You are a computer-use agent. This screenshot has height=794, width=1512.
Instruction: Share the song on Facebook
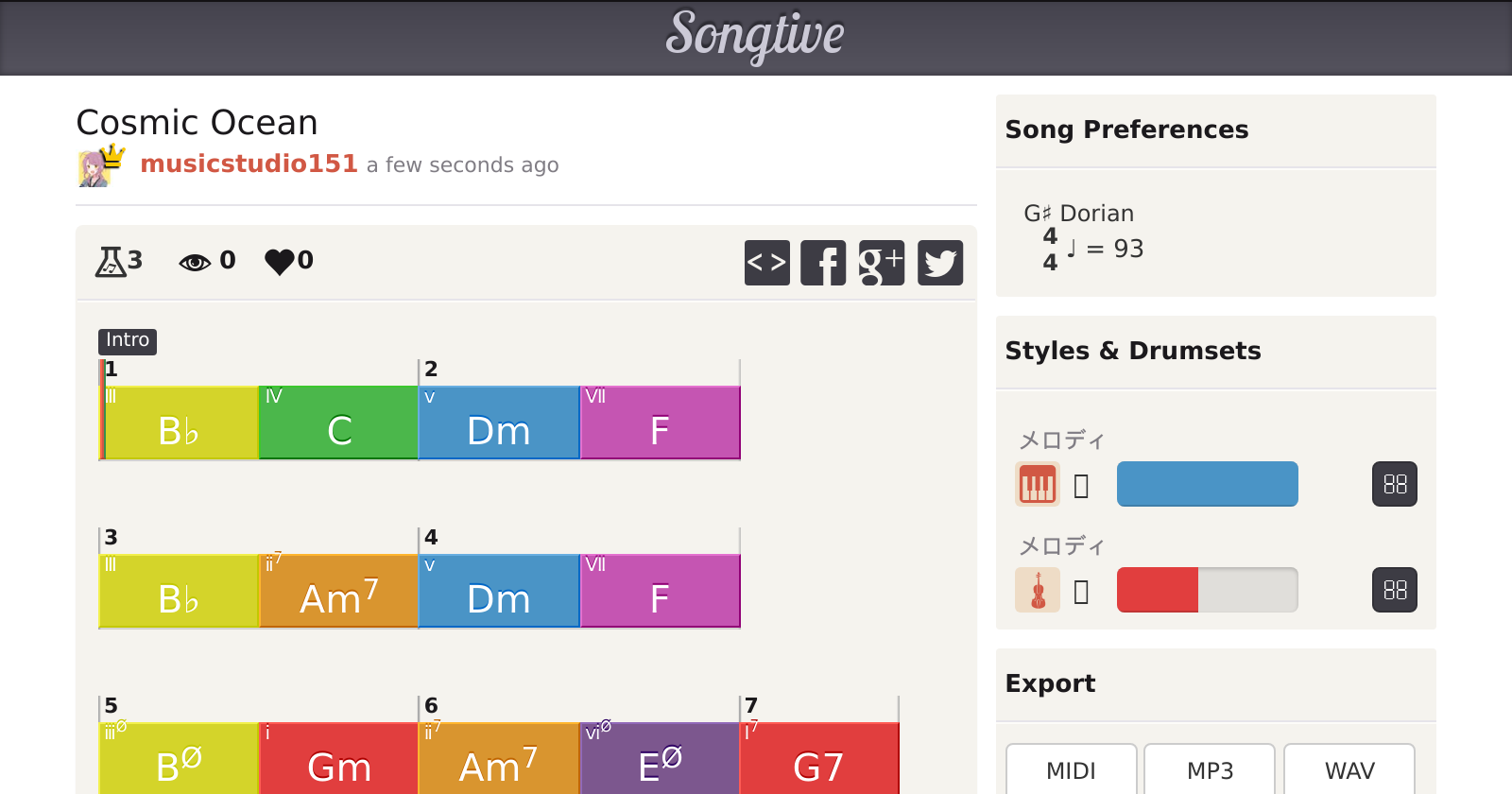point(823,262)
